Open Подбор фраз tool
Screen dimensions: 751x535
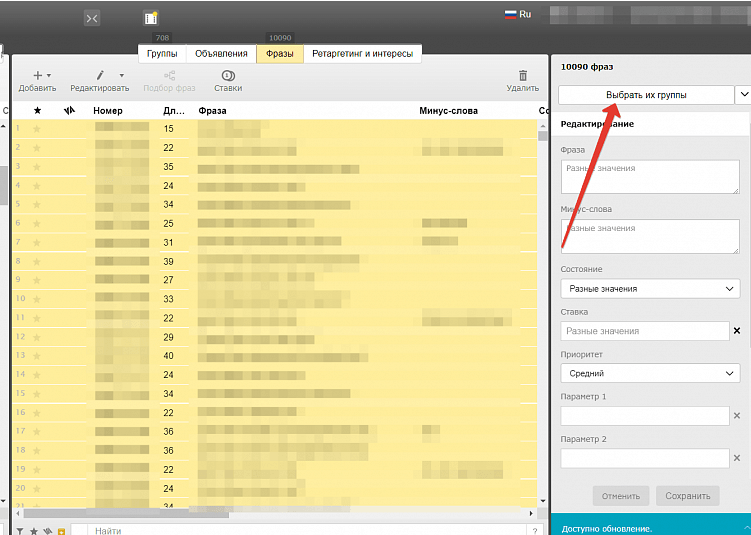click(169, 81)
